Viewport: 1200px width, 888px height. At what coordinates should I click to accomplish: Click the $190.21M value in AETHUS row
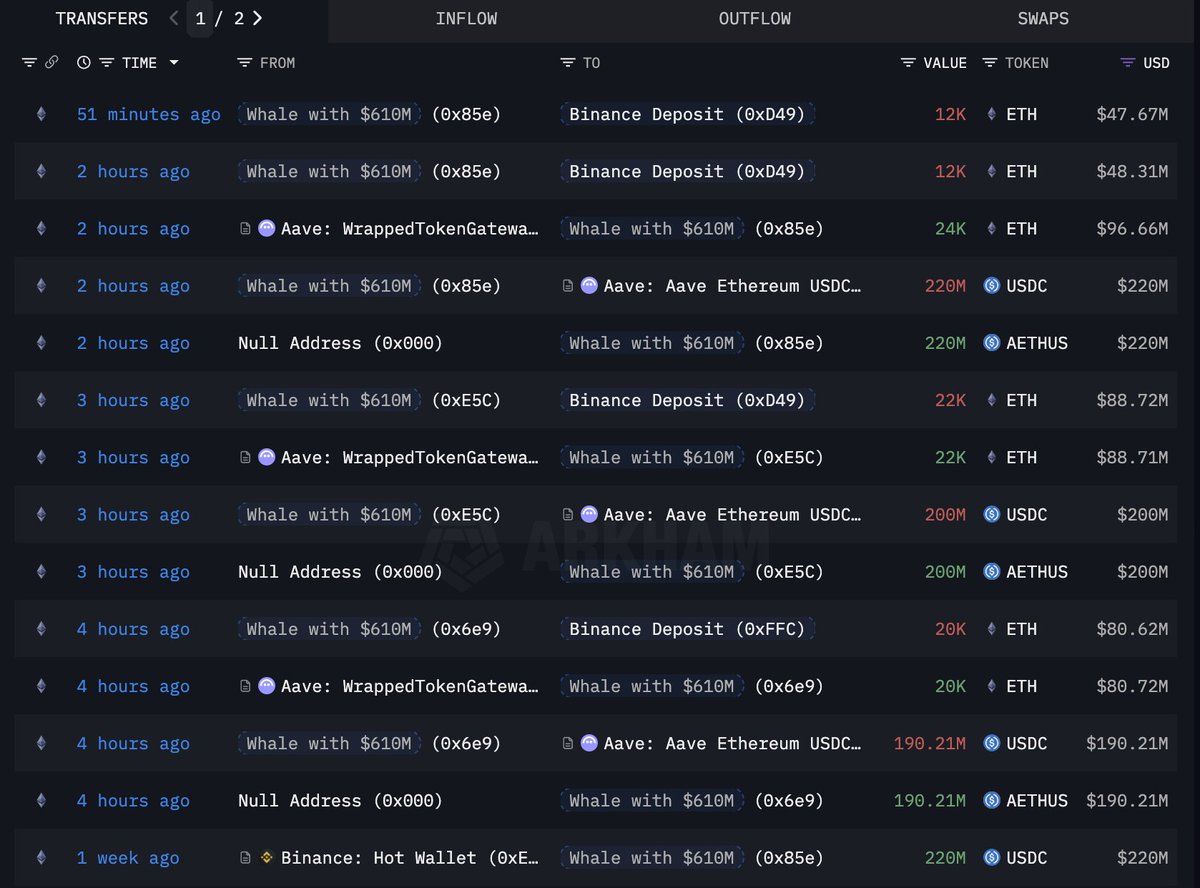click(1127, 800)
